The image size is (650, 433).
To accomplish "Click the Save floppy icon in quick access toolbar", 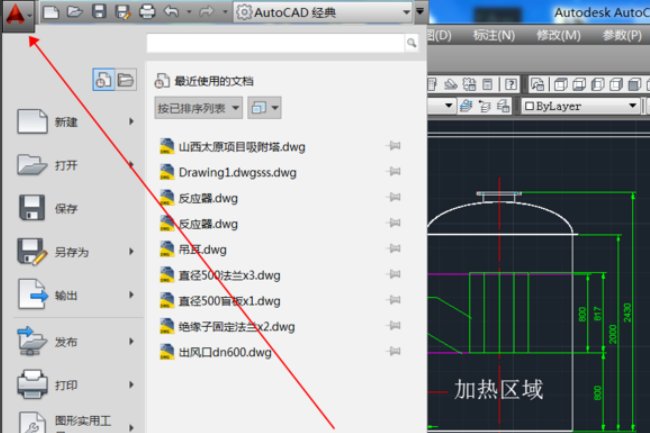I will (99, 12).
